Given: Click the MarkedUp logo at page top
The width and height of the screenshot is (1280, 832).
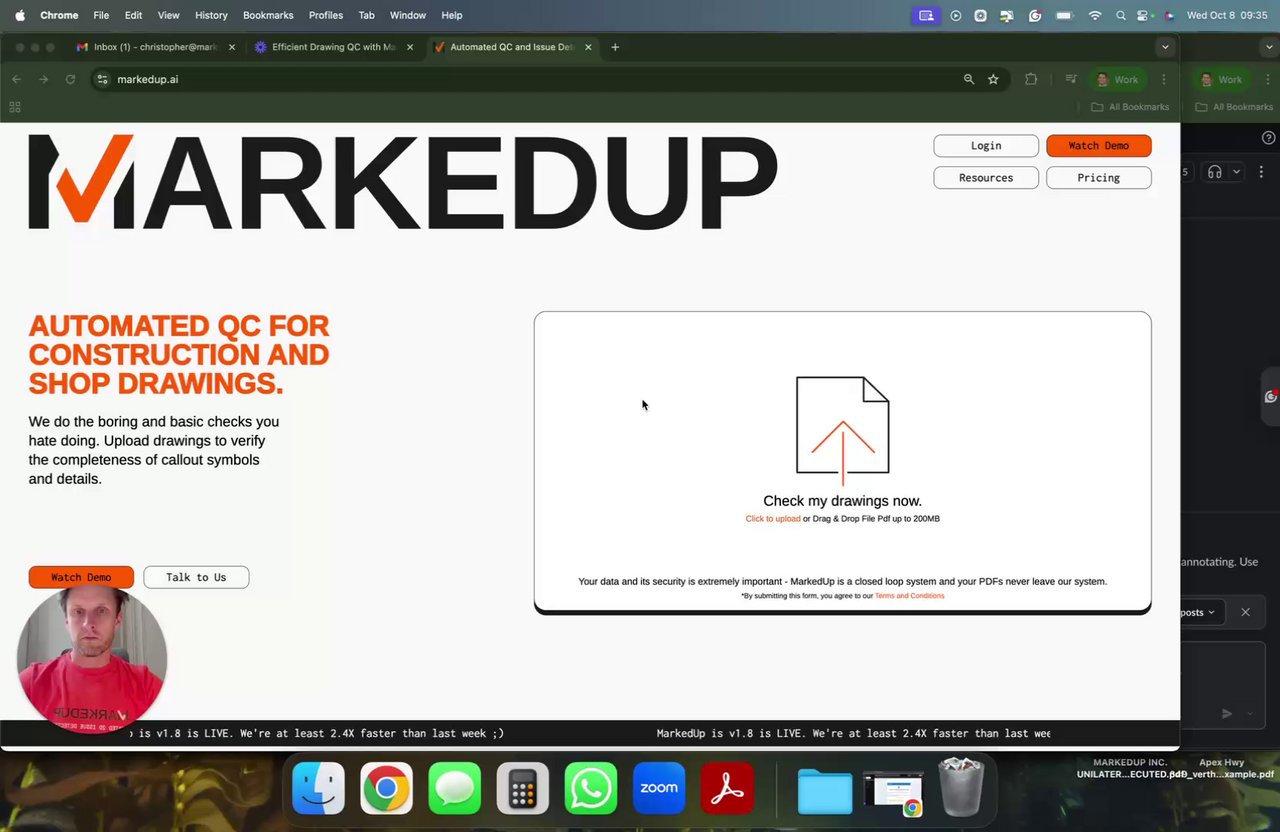Looking at the screenshot, I should (403, 182).
